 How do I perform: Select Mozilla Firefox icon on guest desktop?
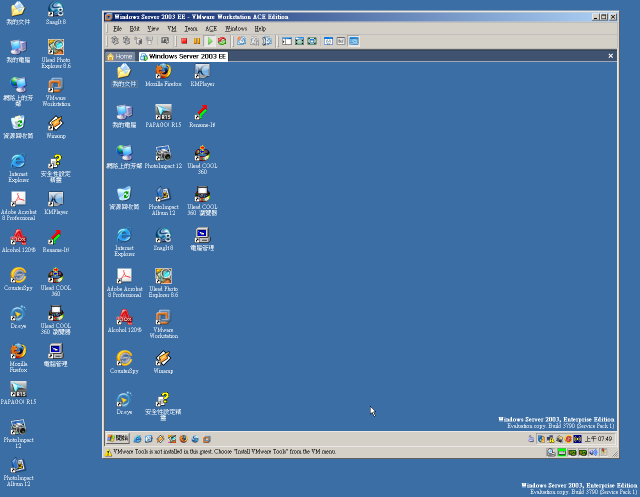point(163,75)
